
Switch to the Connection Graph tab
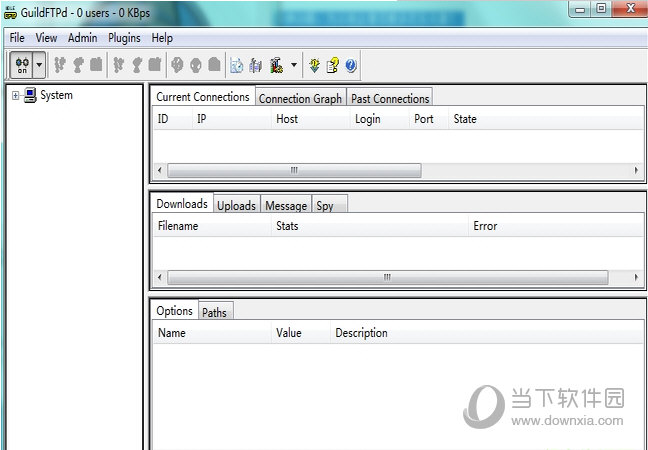click(300, 98)
